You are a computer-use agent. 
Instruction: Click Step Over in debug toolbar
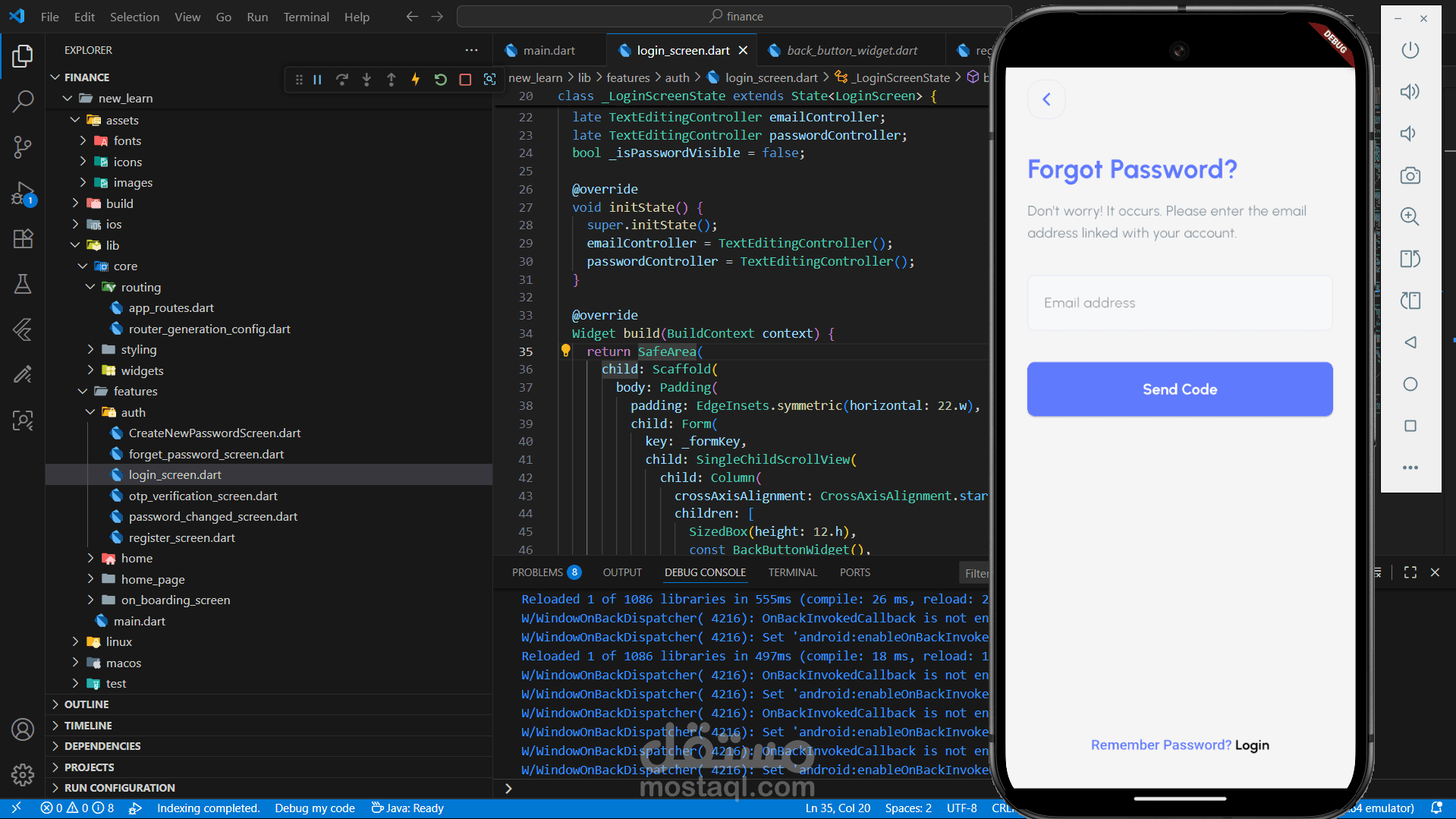coord(342,80)
